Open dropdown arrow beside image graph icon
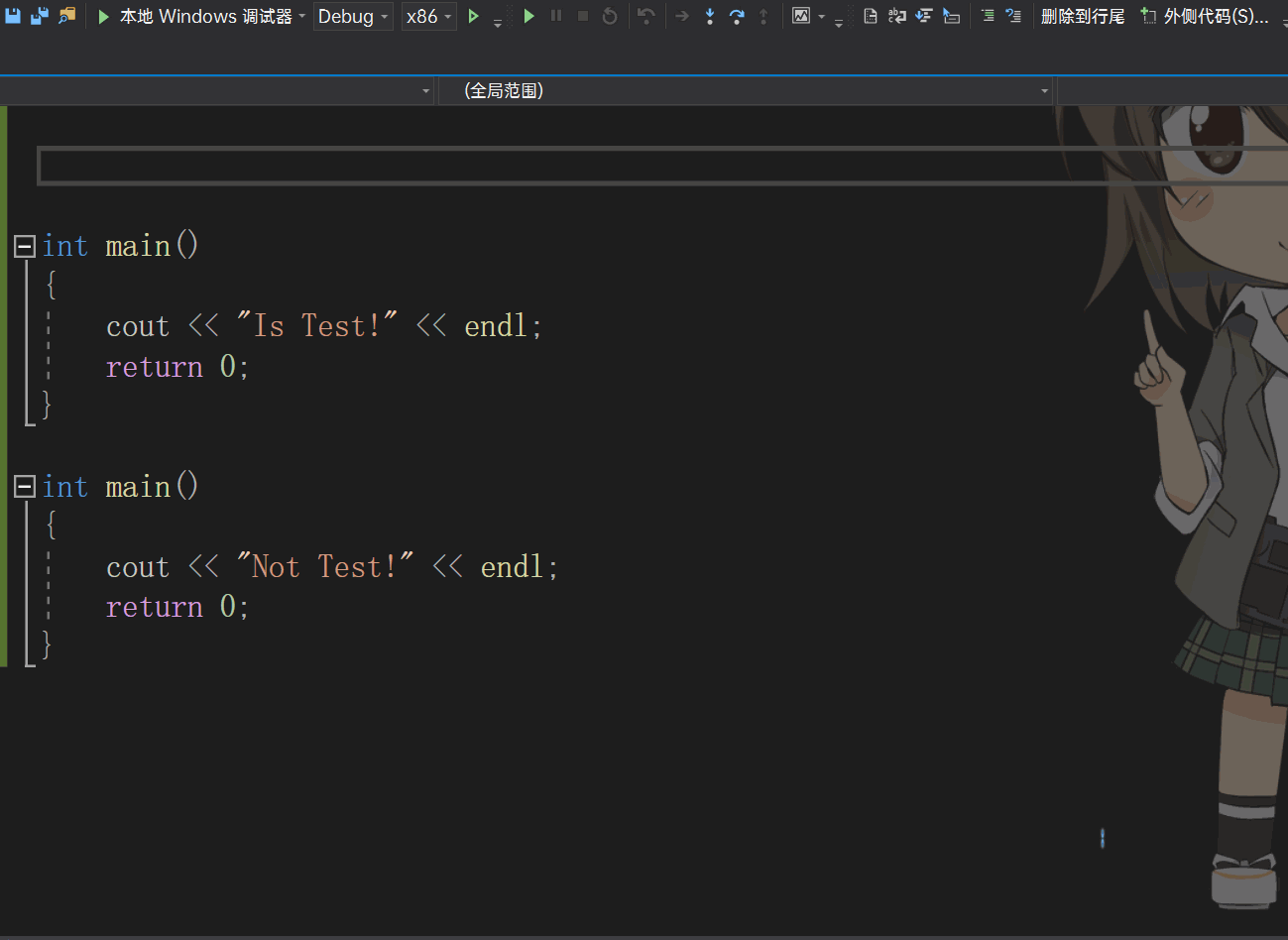Viewport: 1288px width, 940px height. pos(821,16)
